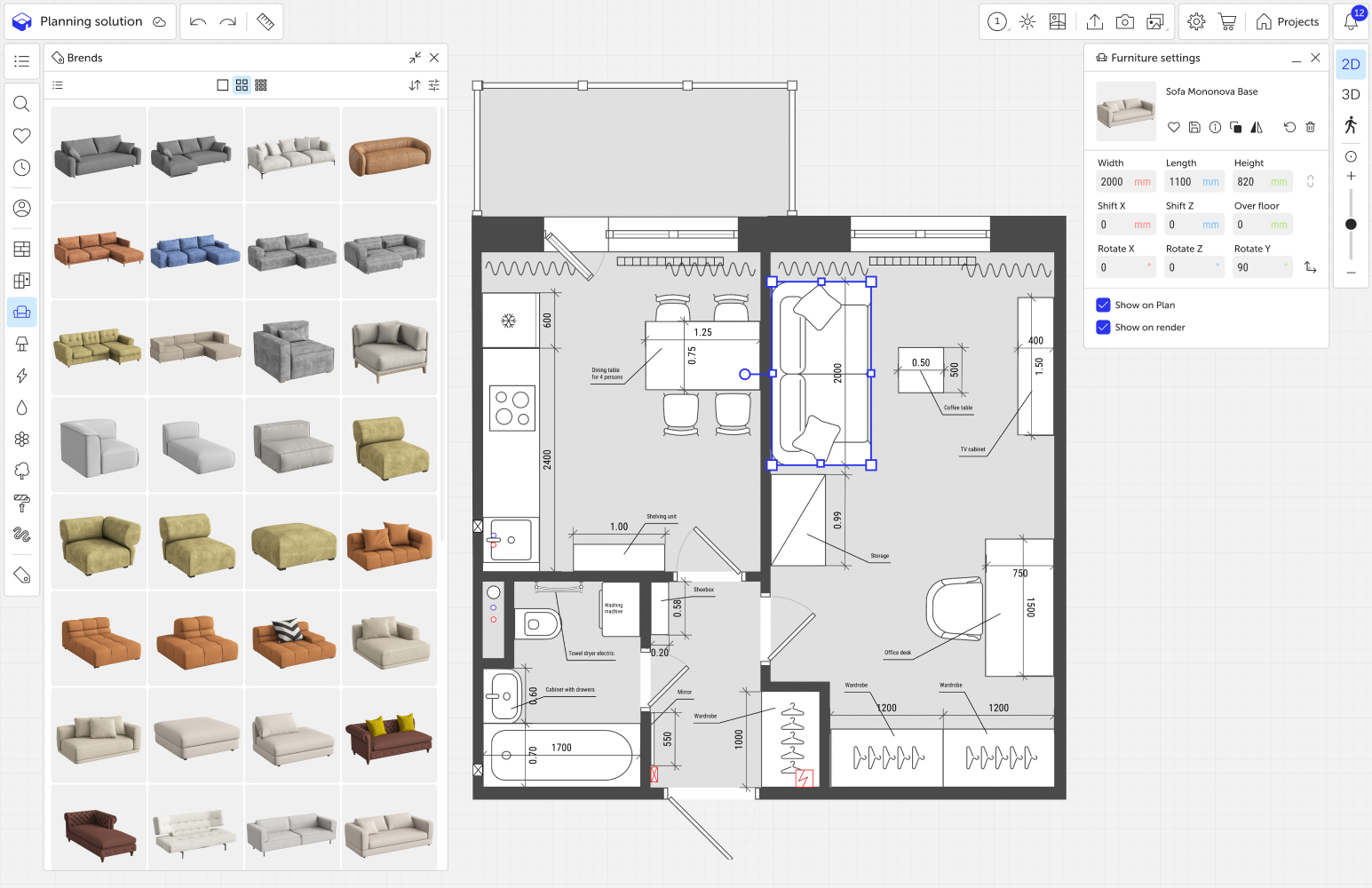Image resolution: width=1372 pixels, height=888 pixels.
Task: Open the plumbing water drop category
Action: click(22, 408)
